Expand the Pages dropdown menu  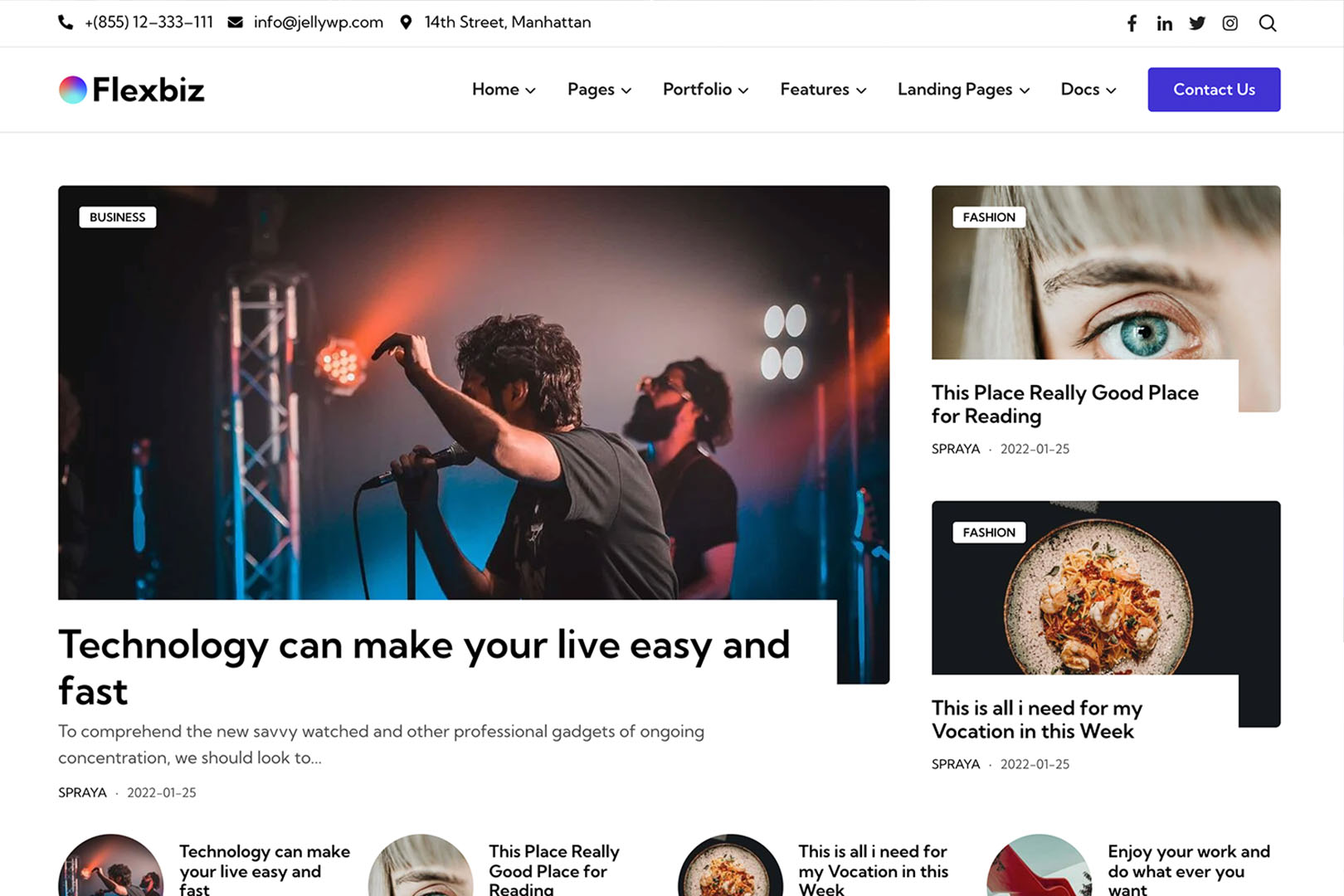(x=599, y=90)
